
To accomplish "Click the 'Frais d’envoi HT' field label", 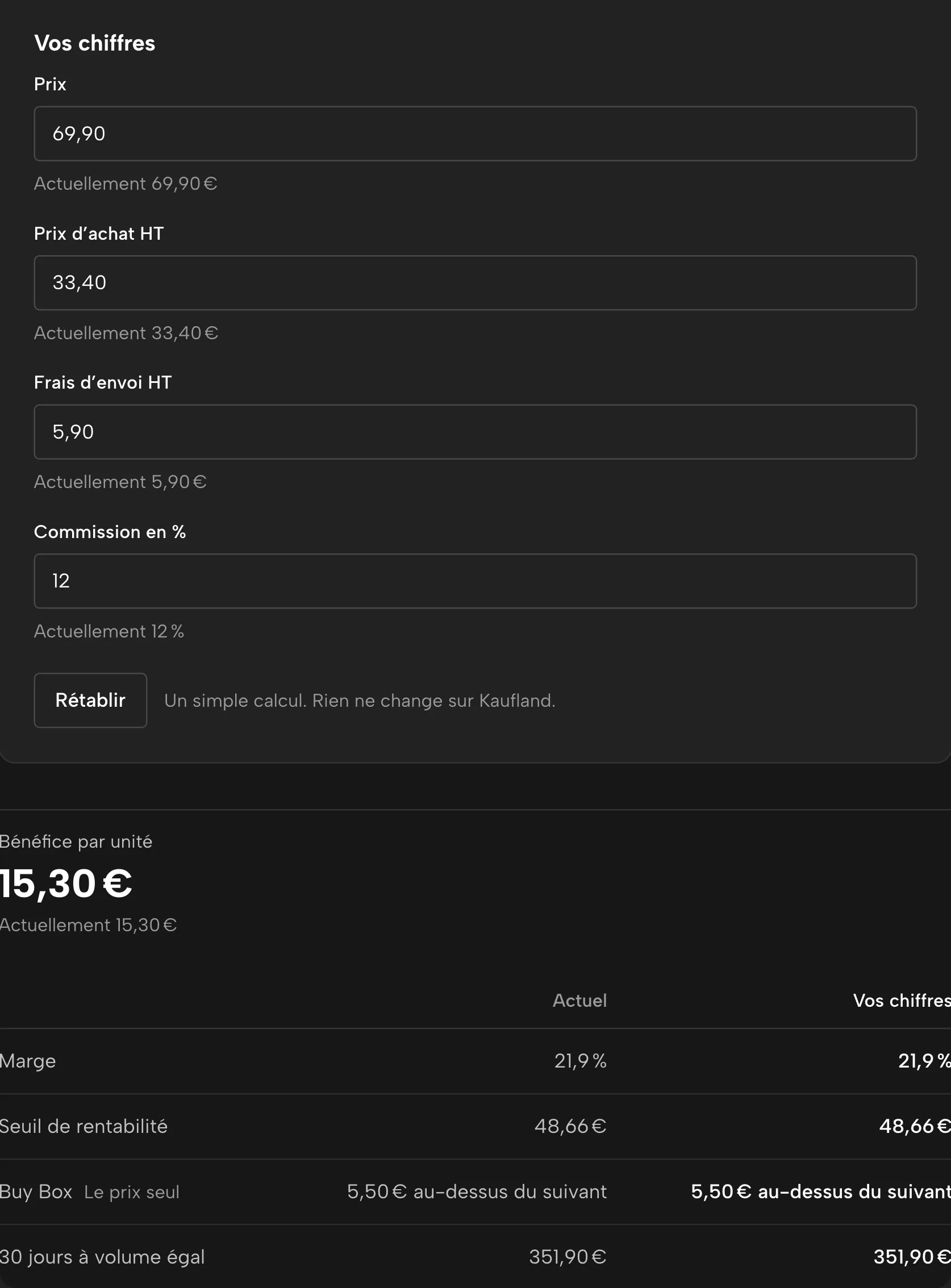I will click(x=103, y=382).
